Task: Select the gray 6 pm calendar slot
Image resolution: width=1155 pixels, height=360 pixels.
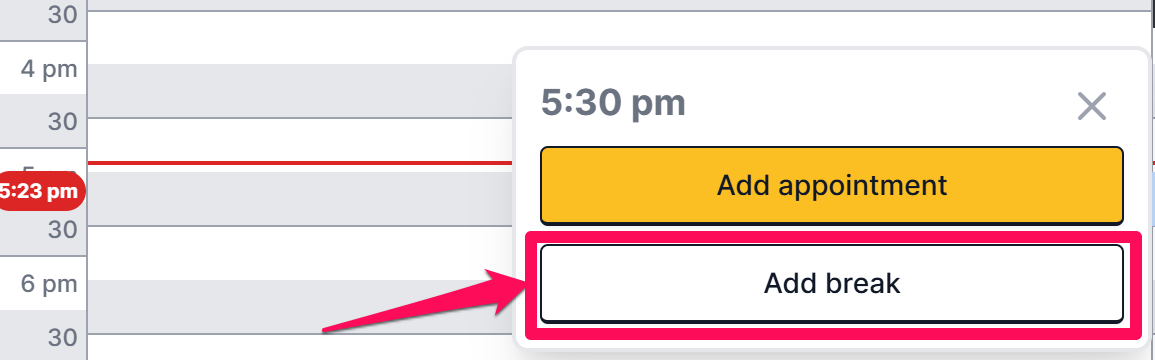Action: coord(300,306)
